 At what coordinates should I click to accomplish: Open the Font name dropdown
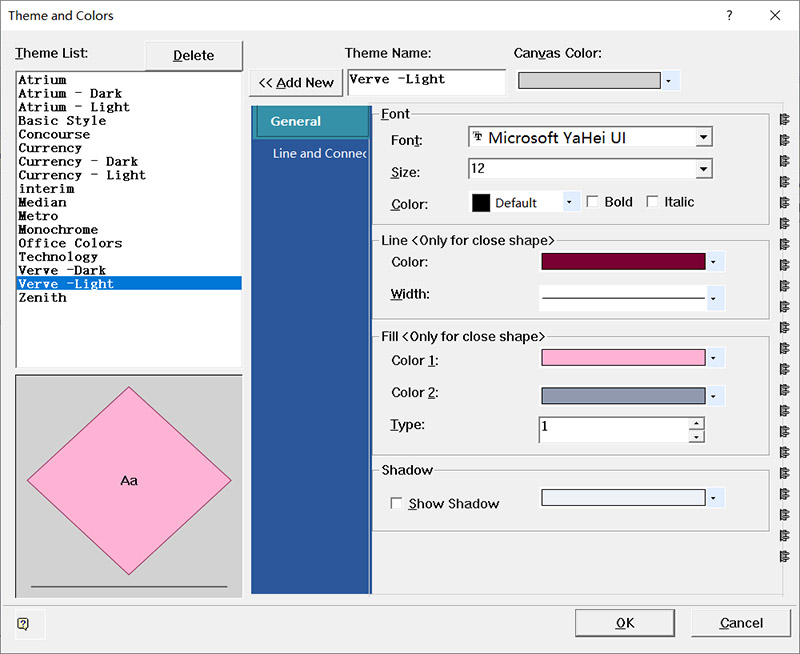703,137
